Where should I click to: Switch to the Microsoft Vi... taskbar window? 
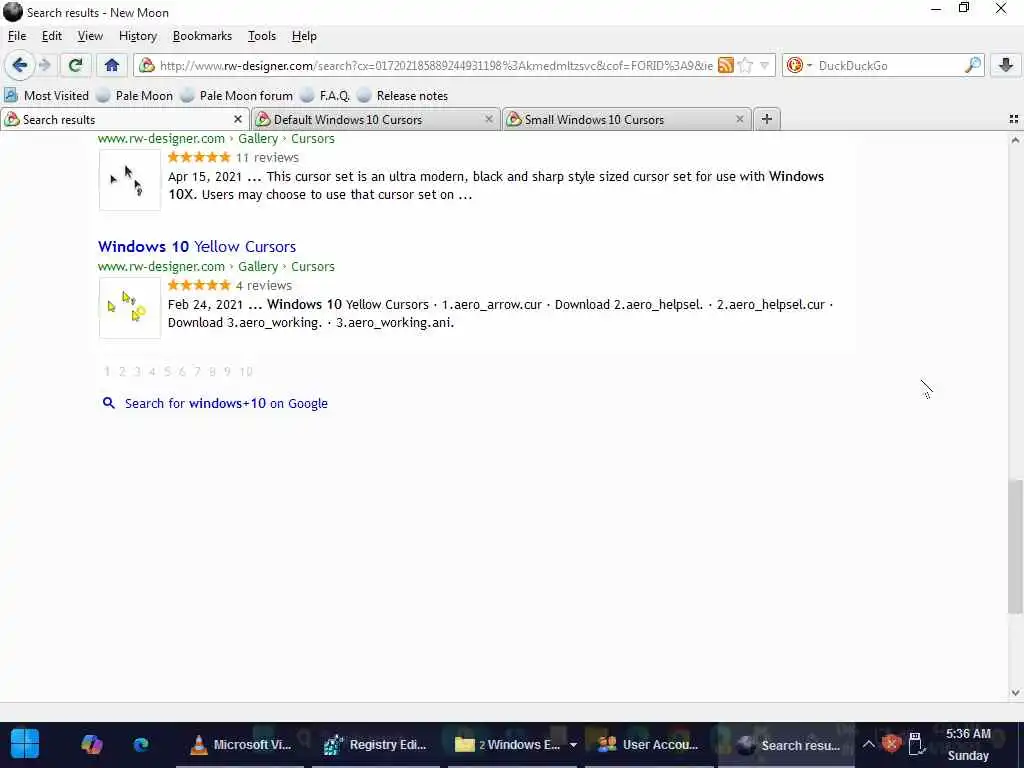click(x=240, y=744)
